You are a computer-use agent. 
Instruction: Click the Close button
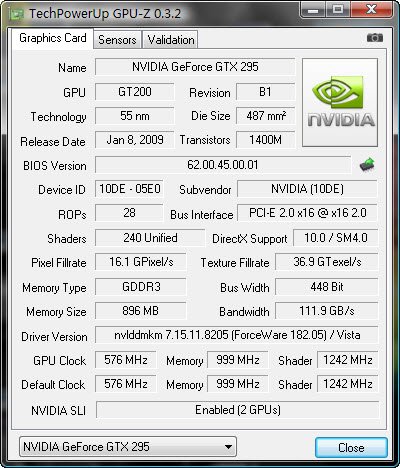point(351,447)
